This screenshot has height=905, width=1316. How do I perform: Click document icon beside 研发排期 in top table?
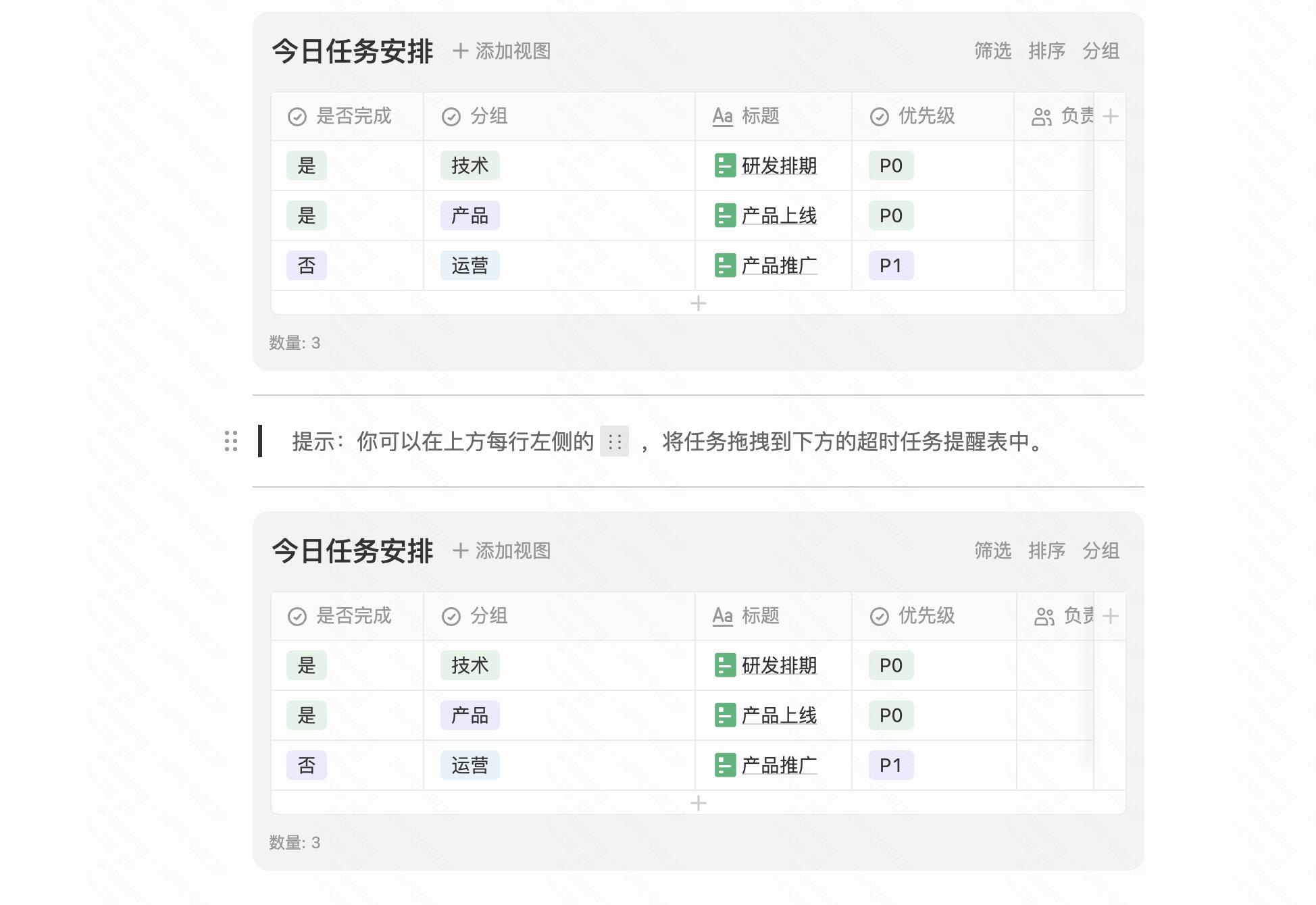[x=725, y=165]
